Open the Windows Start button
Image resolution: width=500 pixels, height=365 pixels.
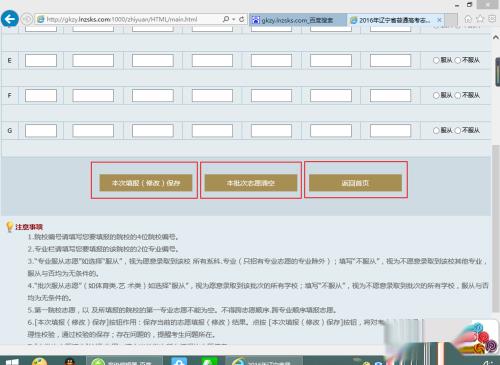[x=12, y=361]
